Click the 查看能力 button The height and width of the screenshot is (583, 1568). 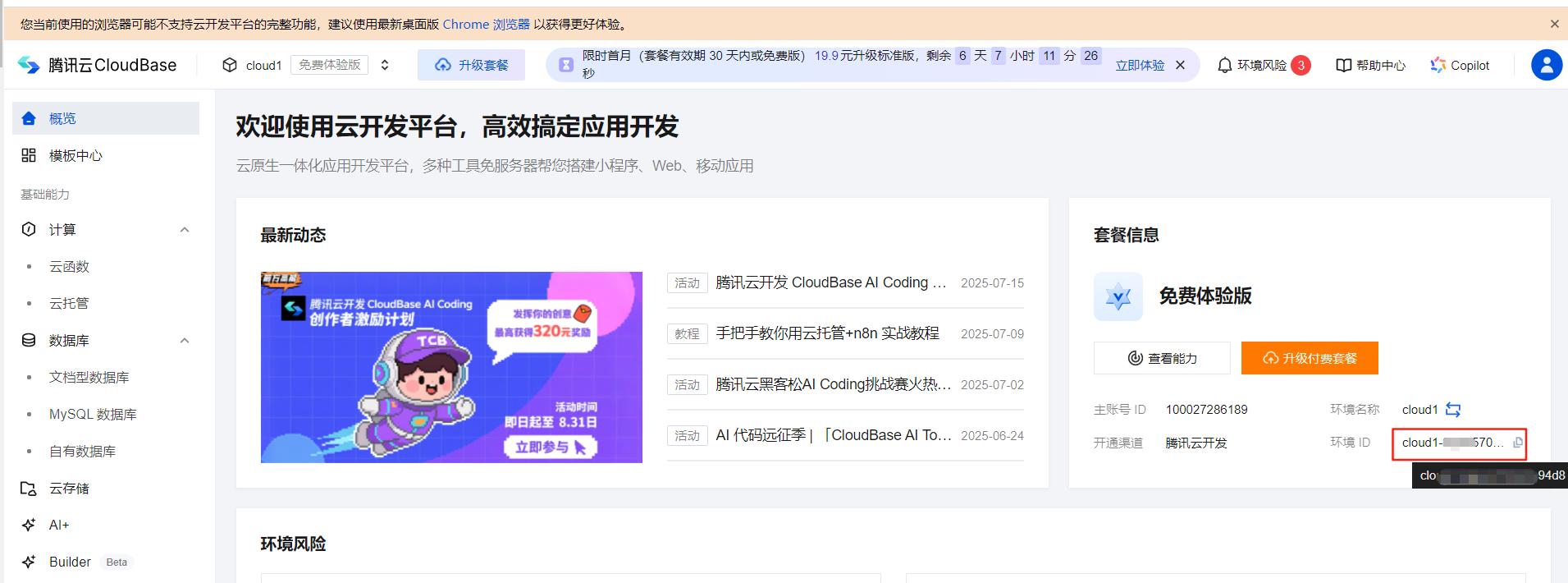(x=1162, y=358)
